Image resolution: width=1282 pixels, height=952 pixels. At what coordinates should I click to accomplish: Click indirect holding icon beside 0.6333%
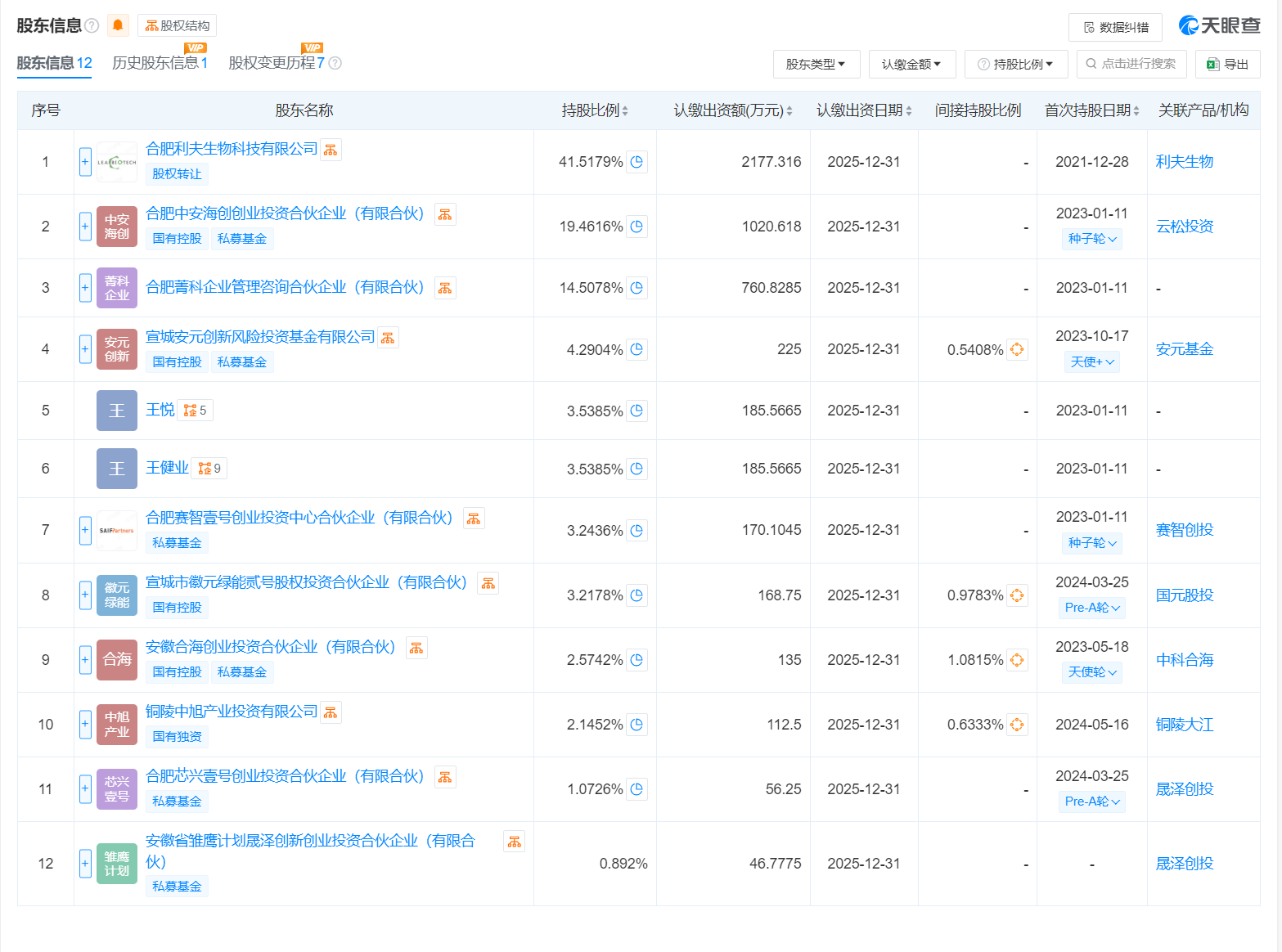click(1017, 725)
